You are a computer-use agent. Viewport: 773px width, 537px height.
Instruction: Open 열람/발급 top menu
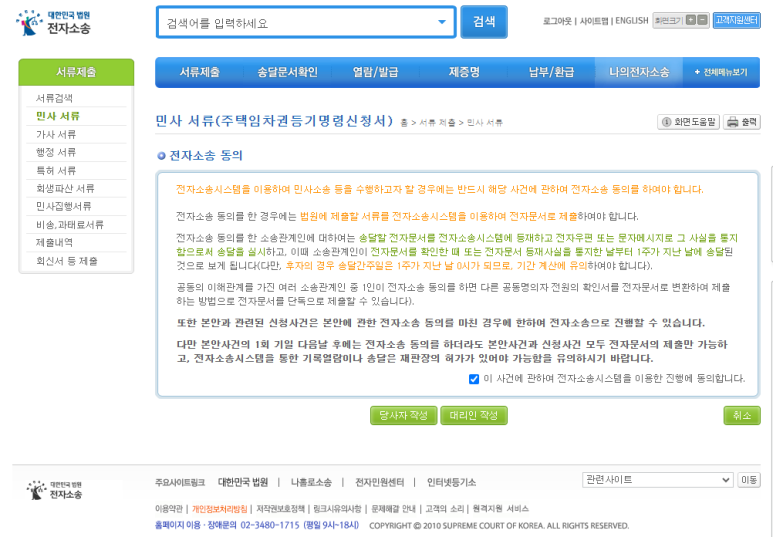coord(375,72)
